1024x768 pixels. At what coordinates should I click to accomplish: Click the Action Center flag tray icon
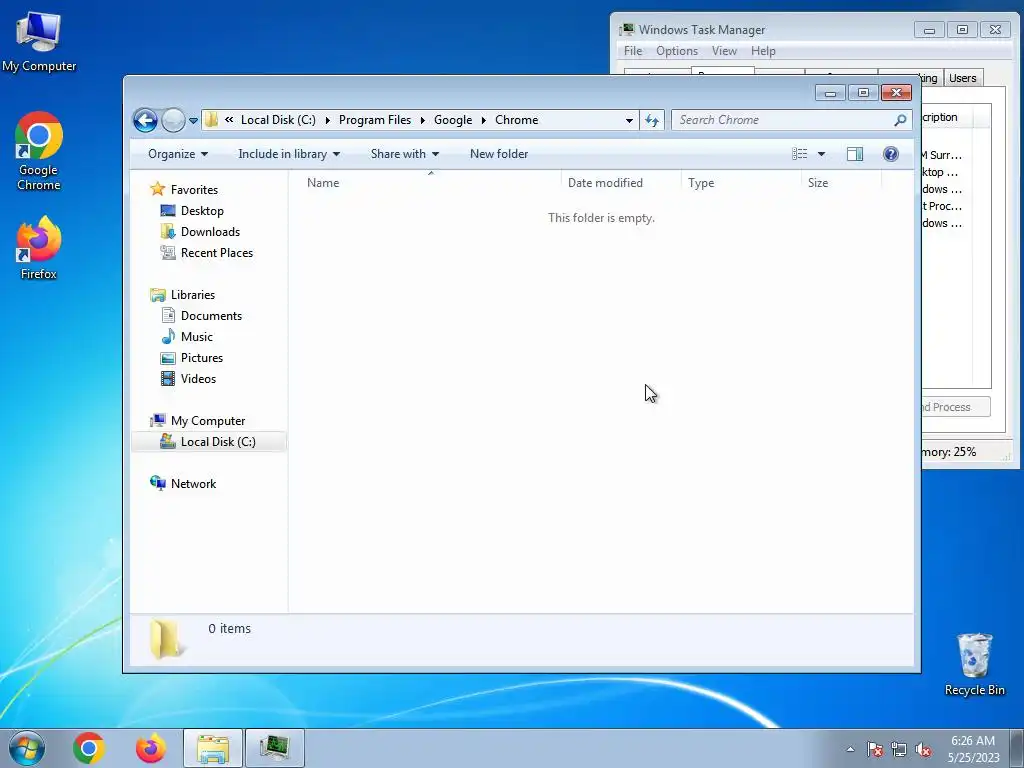[x=875, y=750]
